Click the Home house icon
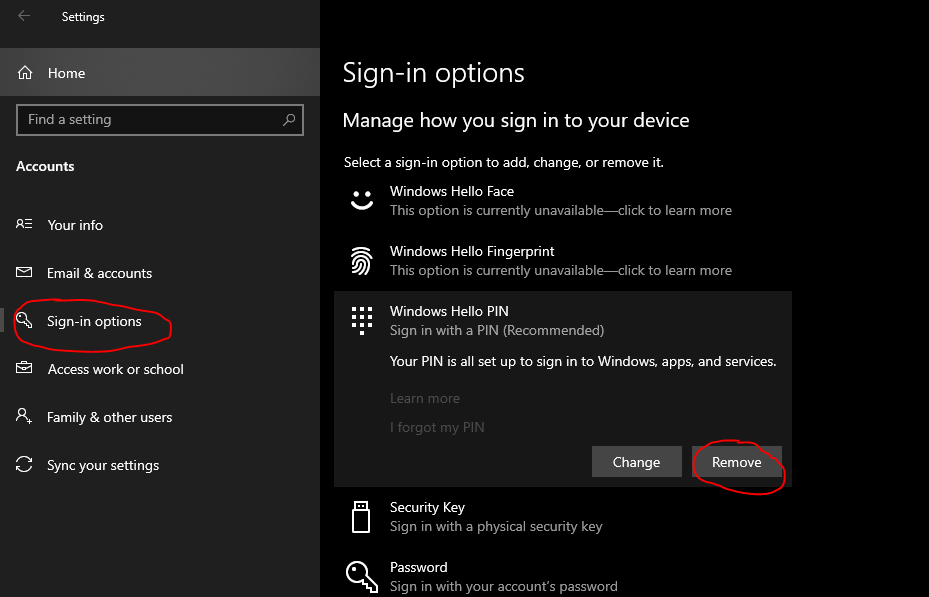Viewport: 929px width, 597px height. (x=25, y=72)
